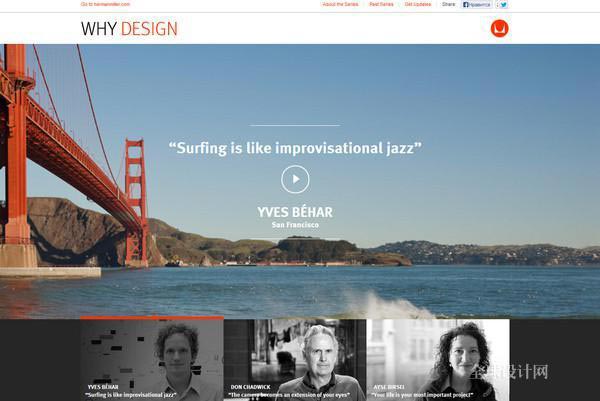
Task: Click the red Herman Miller logo icon
Action: point(499,29)
